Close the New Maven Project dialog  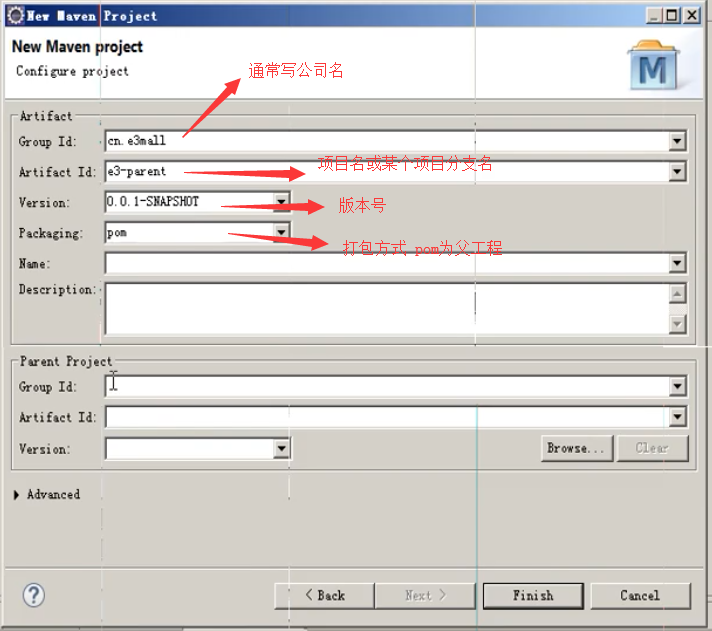[691, 16]
